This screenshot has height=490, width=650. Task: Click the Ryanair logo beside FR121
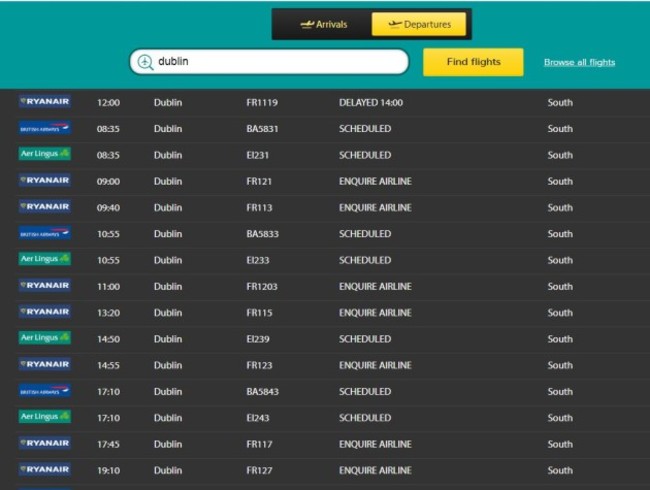click(45, 181)
